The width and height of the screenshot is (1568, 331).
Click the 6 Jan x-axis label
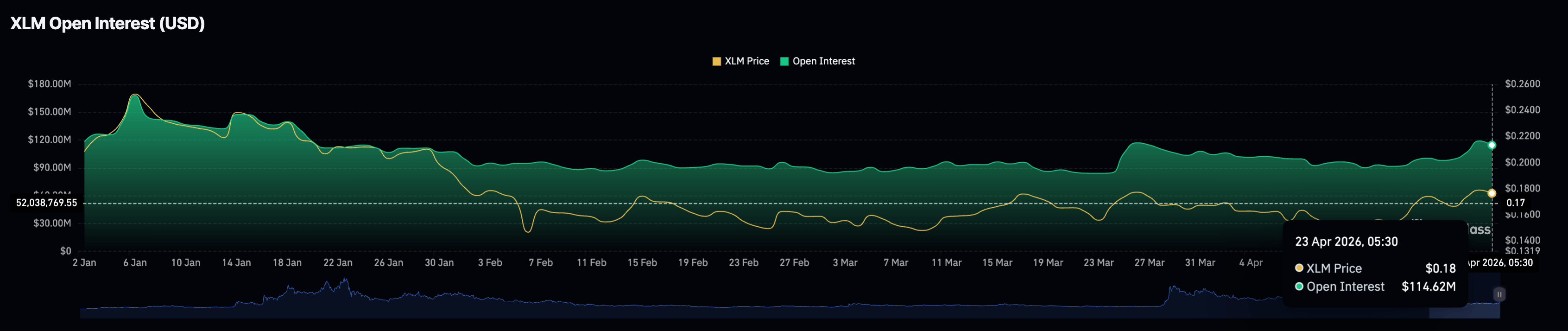click(134, 263)
